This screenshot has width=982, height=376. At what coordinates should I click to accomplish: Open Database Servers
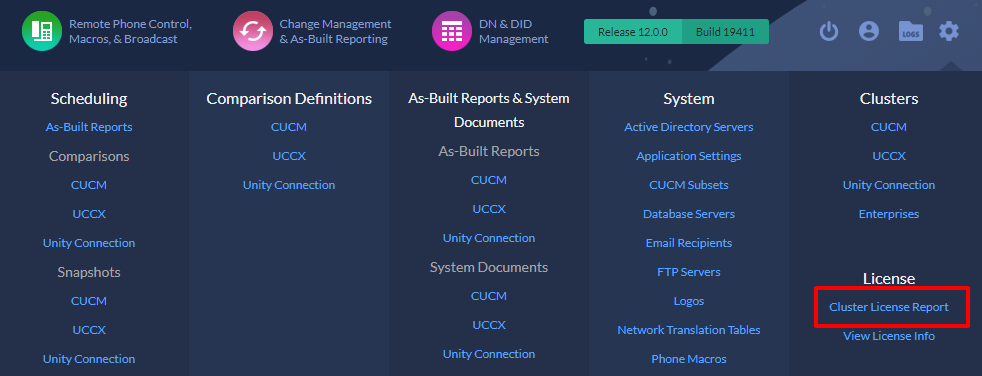click(689, 214)
